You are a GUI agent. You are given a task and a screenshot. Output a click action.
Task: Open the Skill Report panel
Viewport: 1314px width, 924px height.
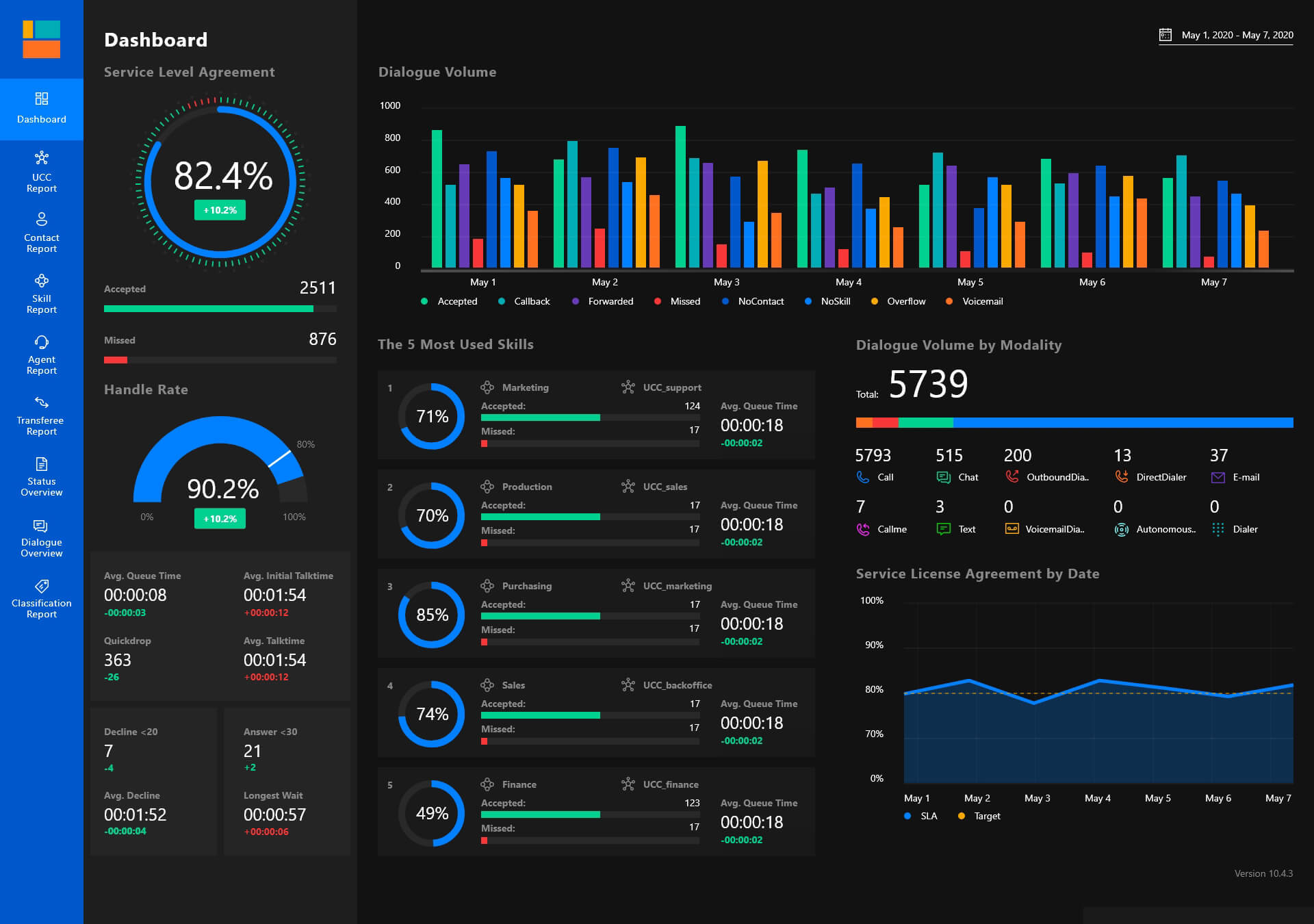point(41,296)
